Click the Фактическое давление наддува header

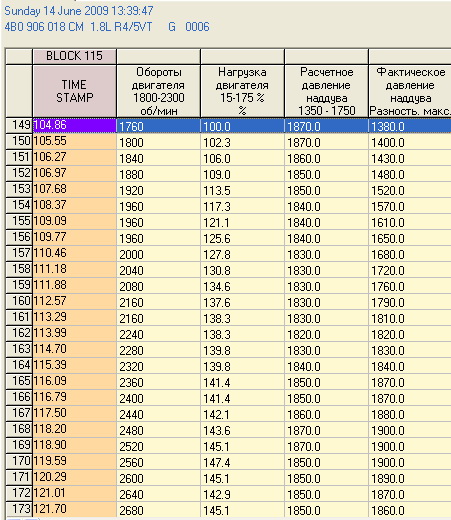410,91
